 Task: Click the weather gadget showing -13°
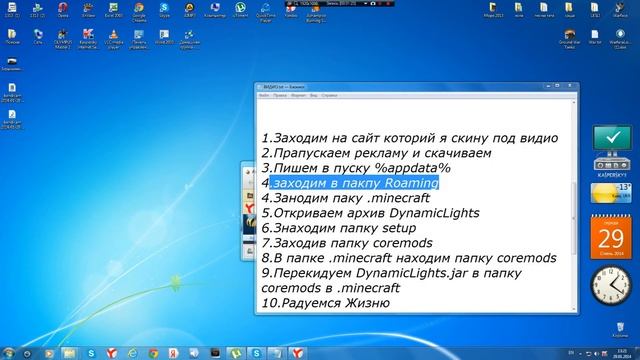(611, 193)
